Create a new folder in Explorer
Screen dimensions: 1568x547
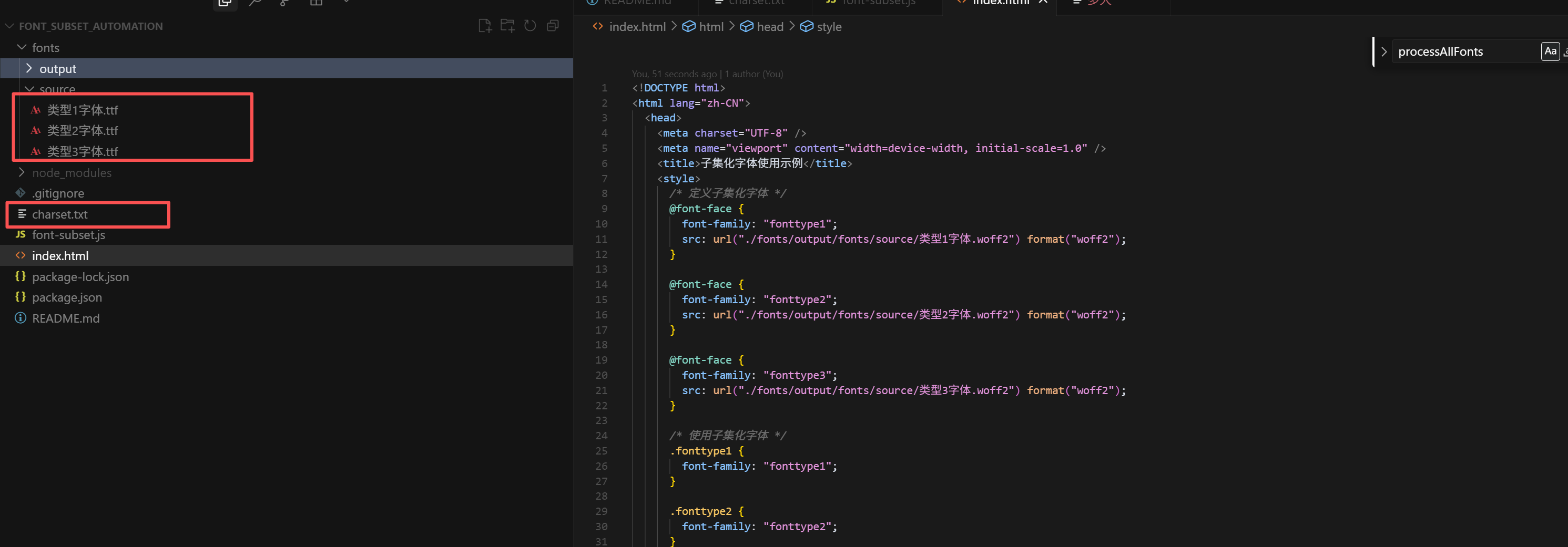pyautogui.click(x=507, y=26)
